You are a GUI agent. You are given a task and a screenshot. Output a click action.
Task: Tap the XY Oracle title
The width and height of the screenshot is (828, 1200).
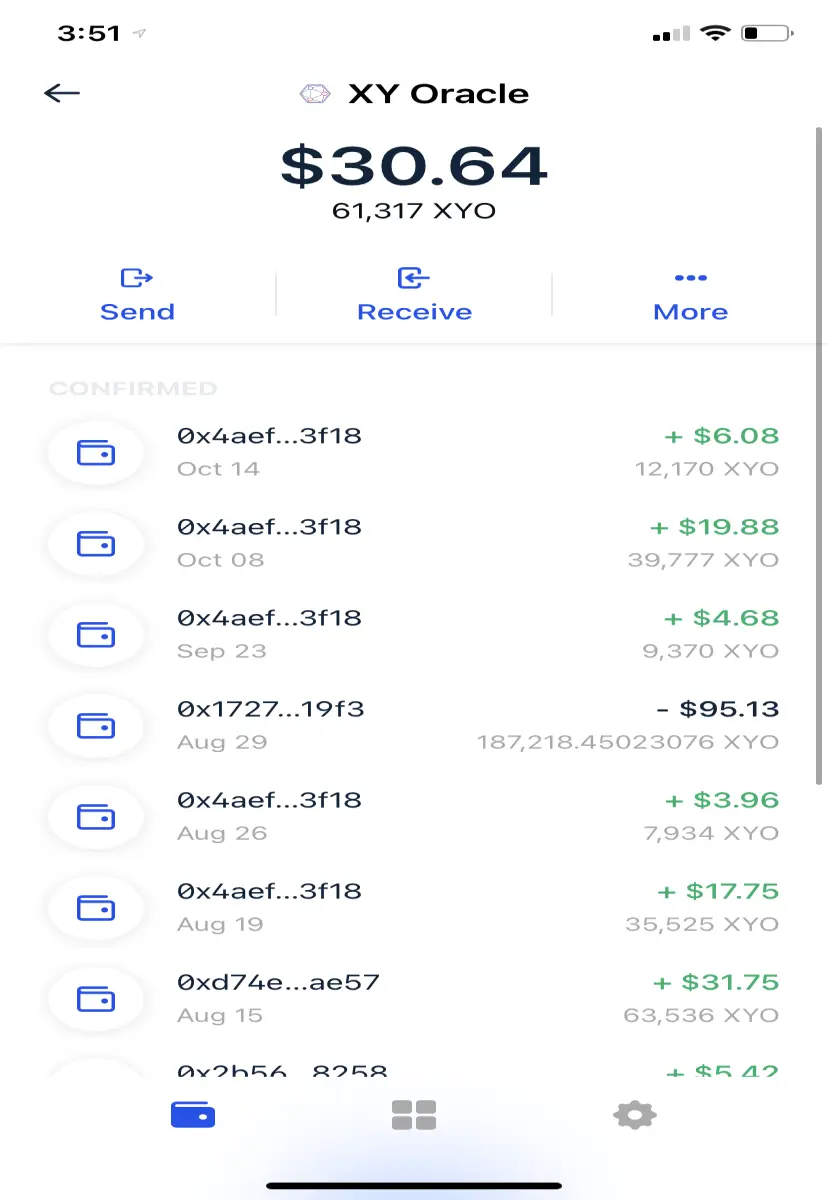(438, 94)
